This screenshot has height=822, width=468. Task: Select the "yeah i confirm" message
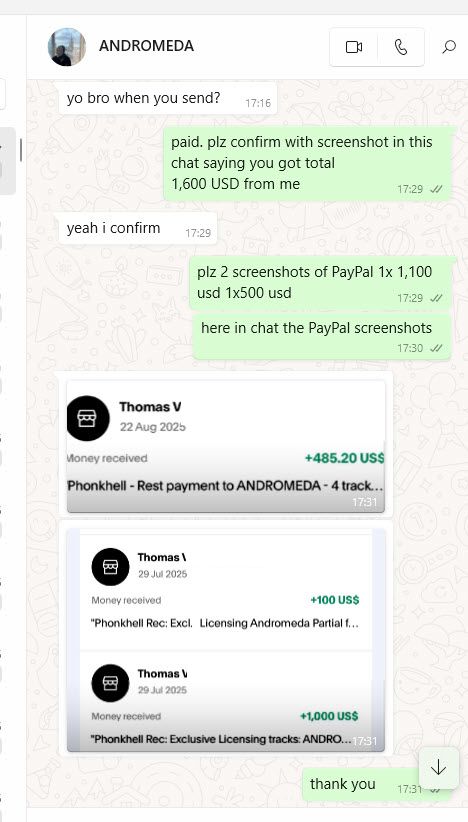(138, 229)
